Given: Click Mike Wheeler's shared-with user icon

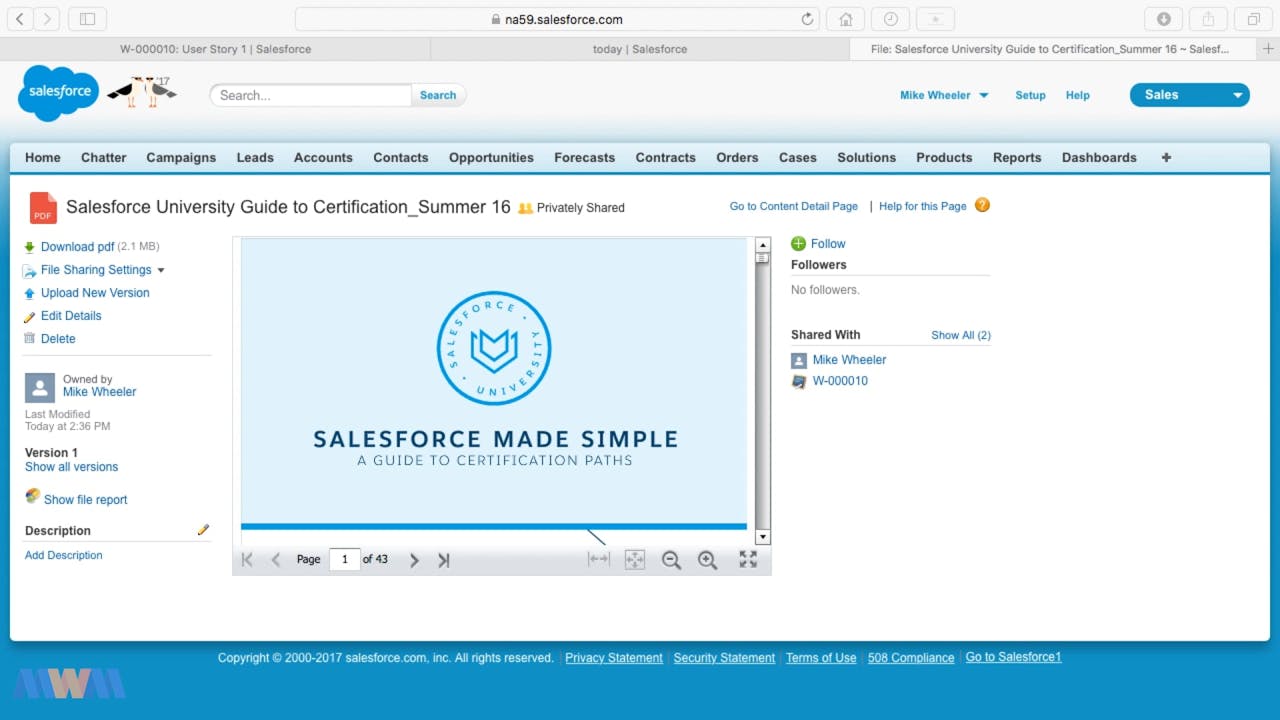Looking at the screenshot, I should click(x=799, y=360).
